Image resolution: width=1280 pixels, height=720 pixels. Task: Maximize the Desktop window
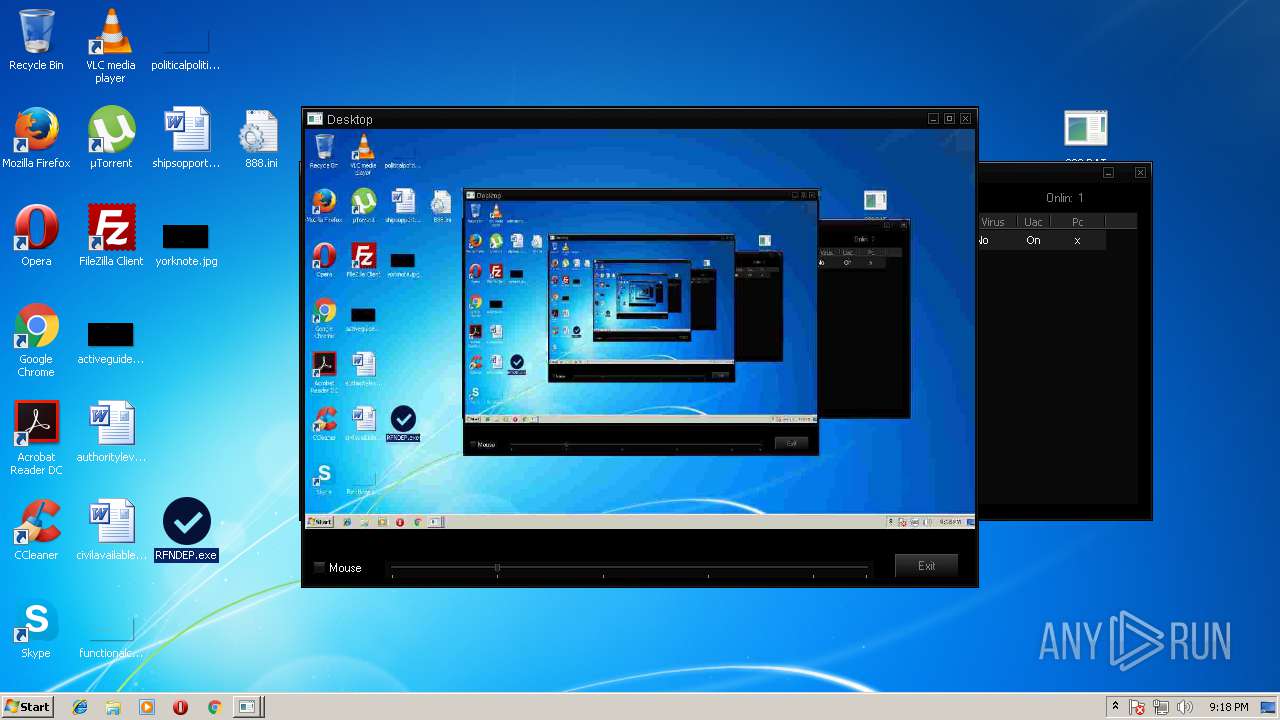click(949, 119)
